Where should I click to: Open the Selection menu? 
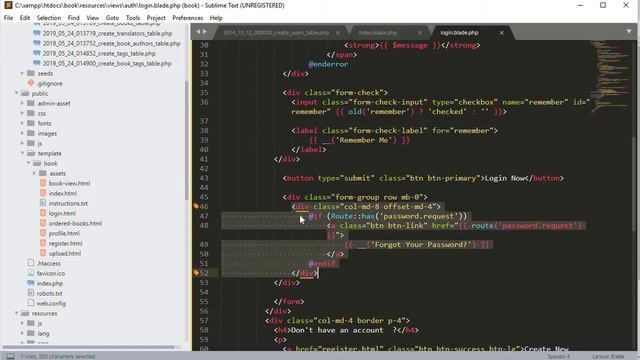pos(49,18)
